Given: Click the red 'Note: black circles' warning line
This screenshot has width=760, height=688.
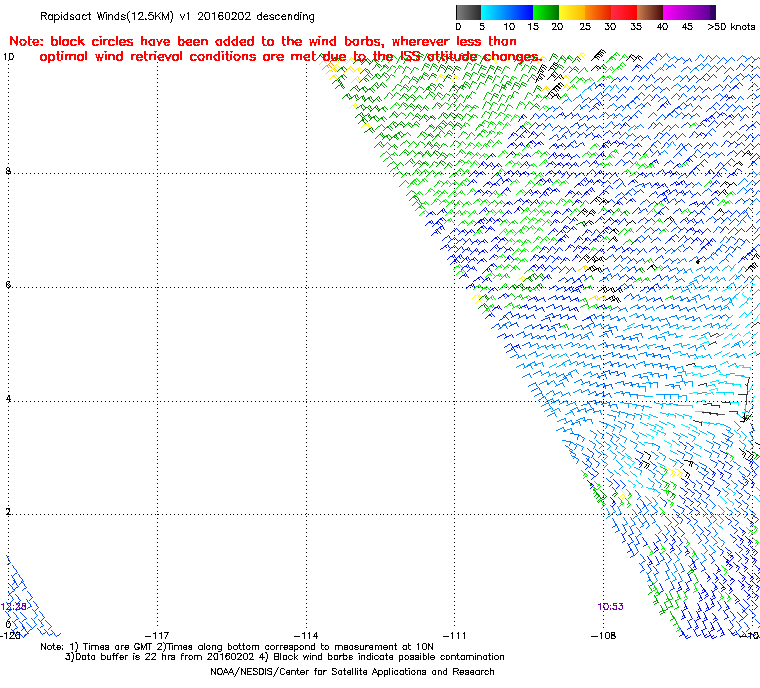Looking at the screenshot, I should (x=263, y=41).
